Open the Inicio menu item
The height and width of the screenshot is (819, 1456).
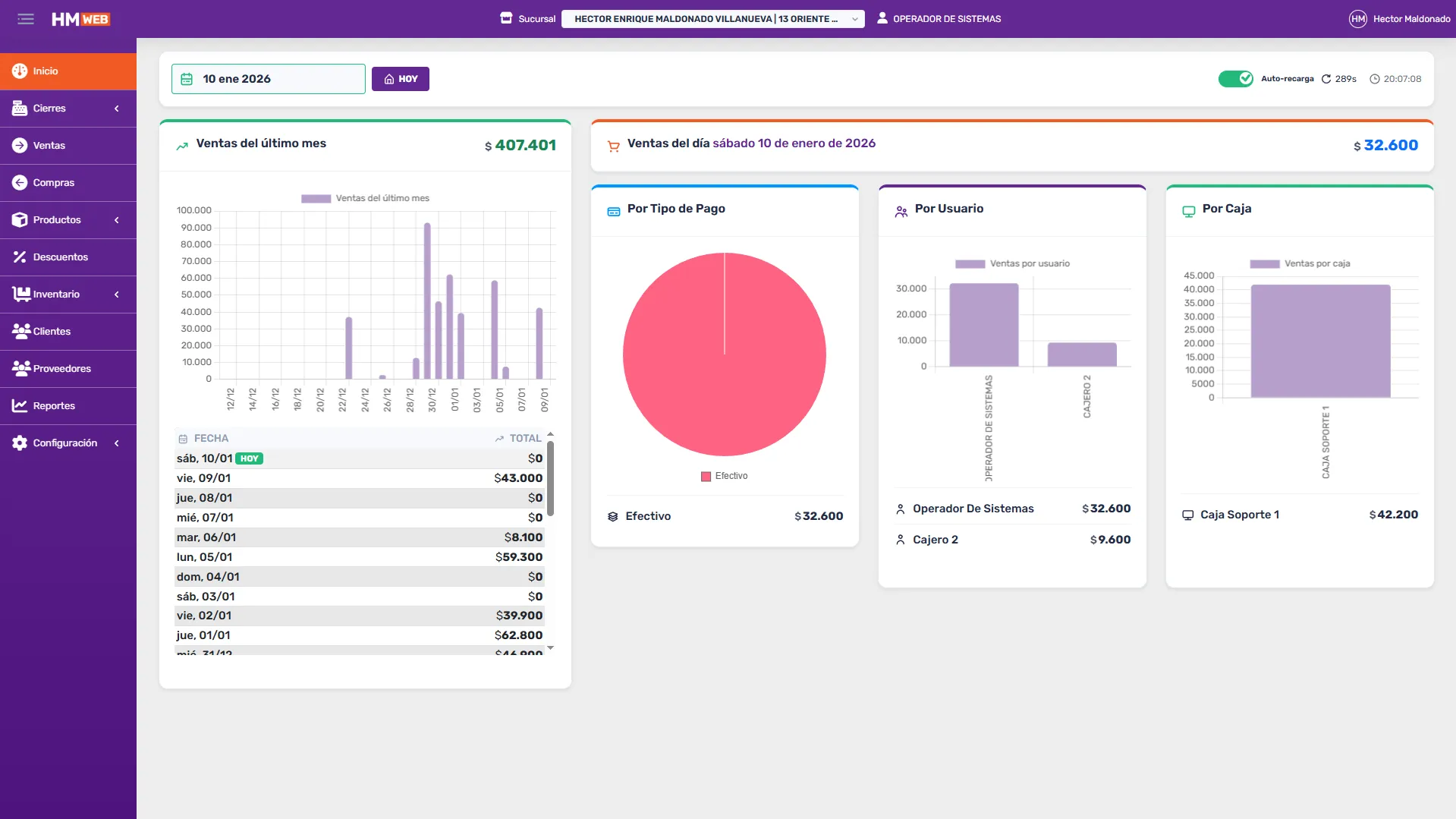click(68, 71)
